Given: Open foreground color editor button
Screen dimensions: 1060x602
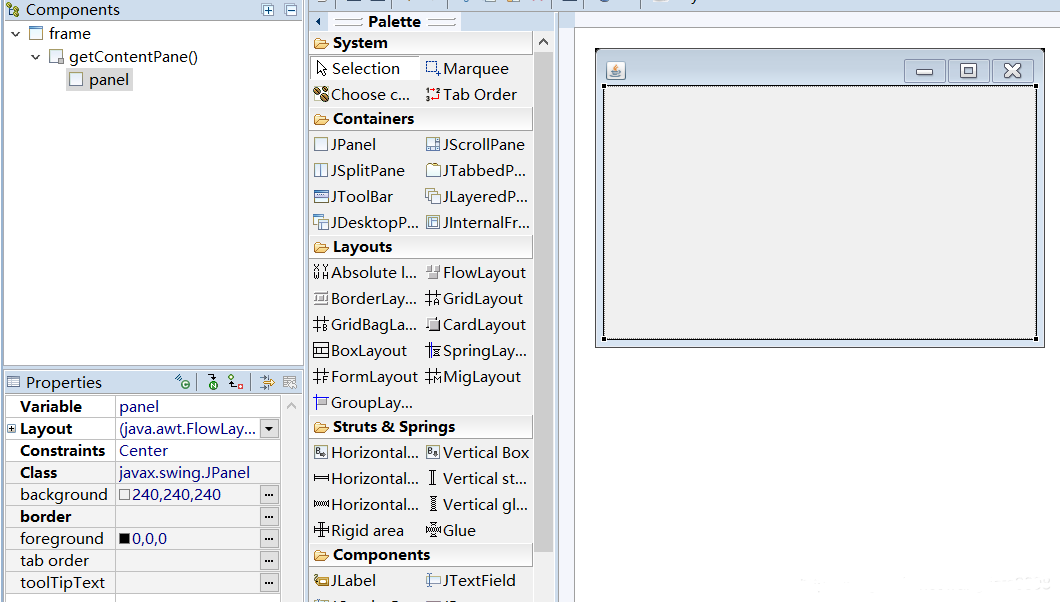Looking at the screenshot, I should (269, 538).
